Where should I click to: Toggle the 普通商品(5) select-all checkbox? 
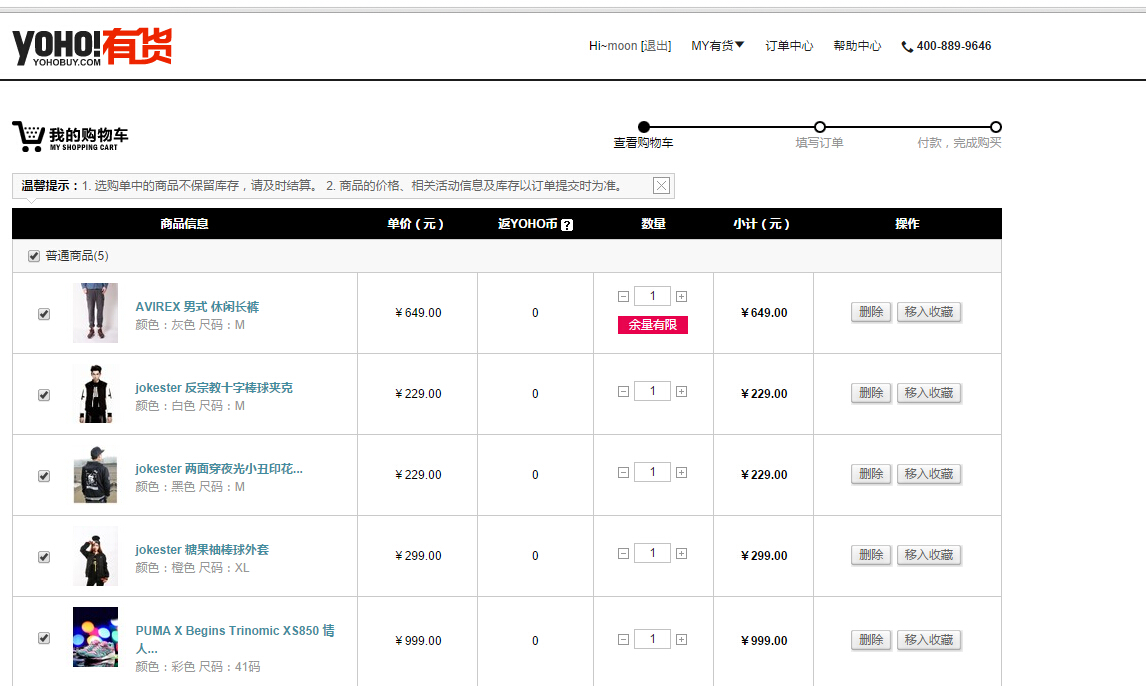click(x=34, y=256)
